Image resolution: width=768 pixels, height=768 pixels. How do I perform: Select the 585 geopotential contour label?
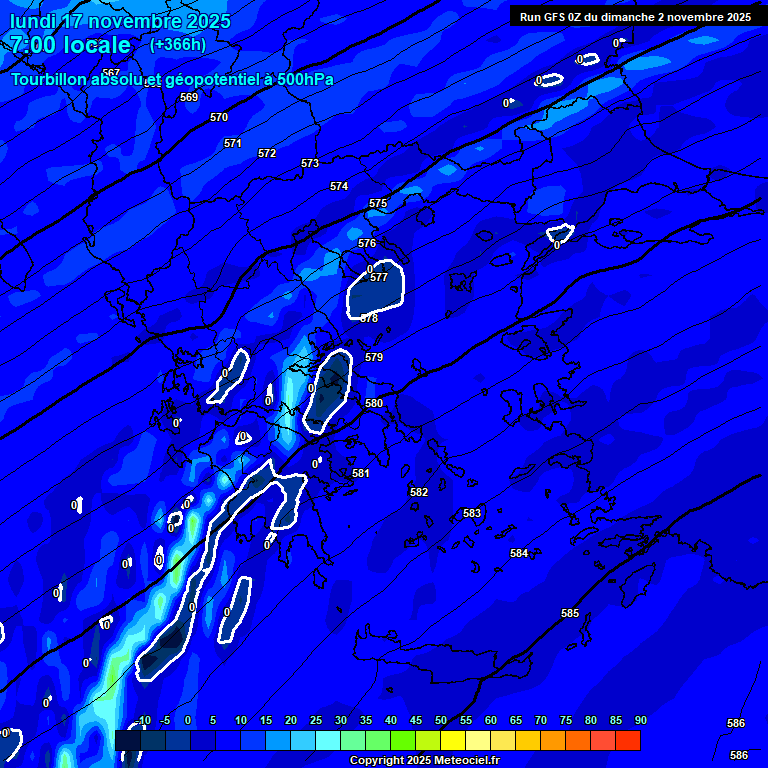point(570,613)
